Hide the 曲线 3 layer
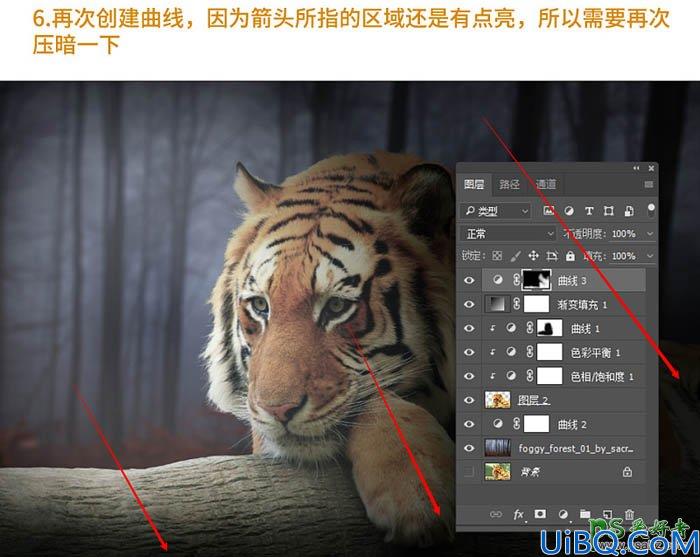Image resolution: width=700 pixels, height=557 pixels. point(469,280)
